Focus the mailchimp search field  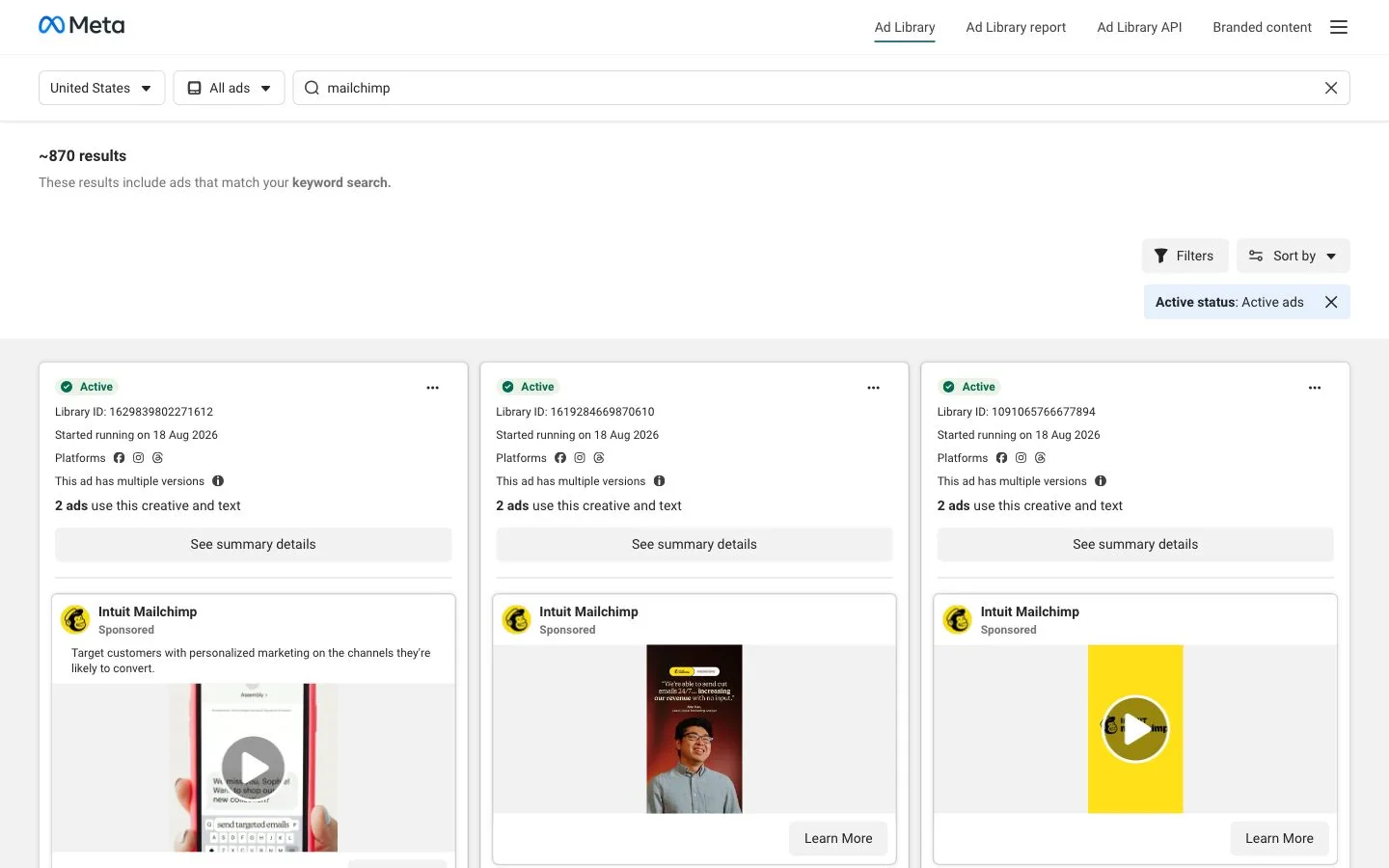[821, 88]
